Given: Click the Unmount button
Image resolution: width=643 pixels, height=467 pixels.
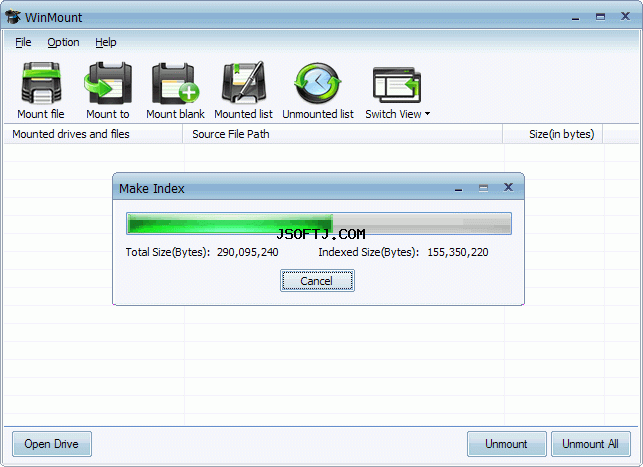Looking at the screenshot, I should (x=506, y=444).
